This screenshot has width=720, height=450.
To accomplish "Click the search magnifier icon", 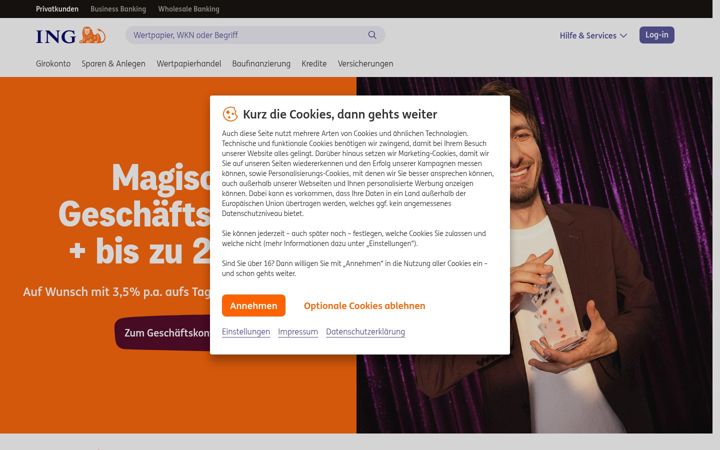I will [x=372, y=35].
